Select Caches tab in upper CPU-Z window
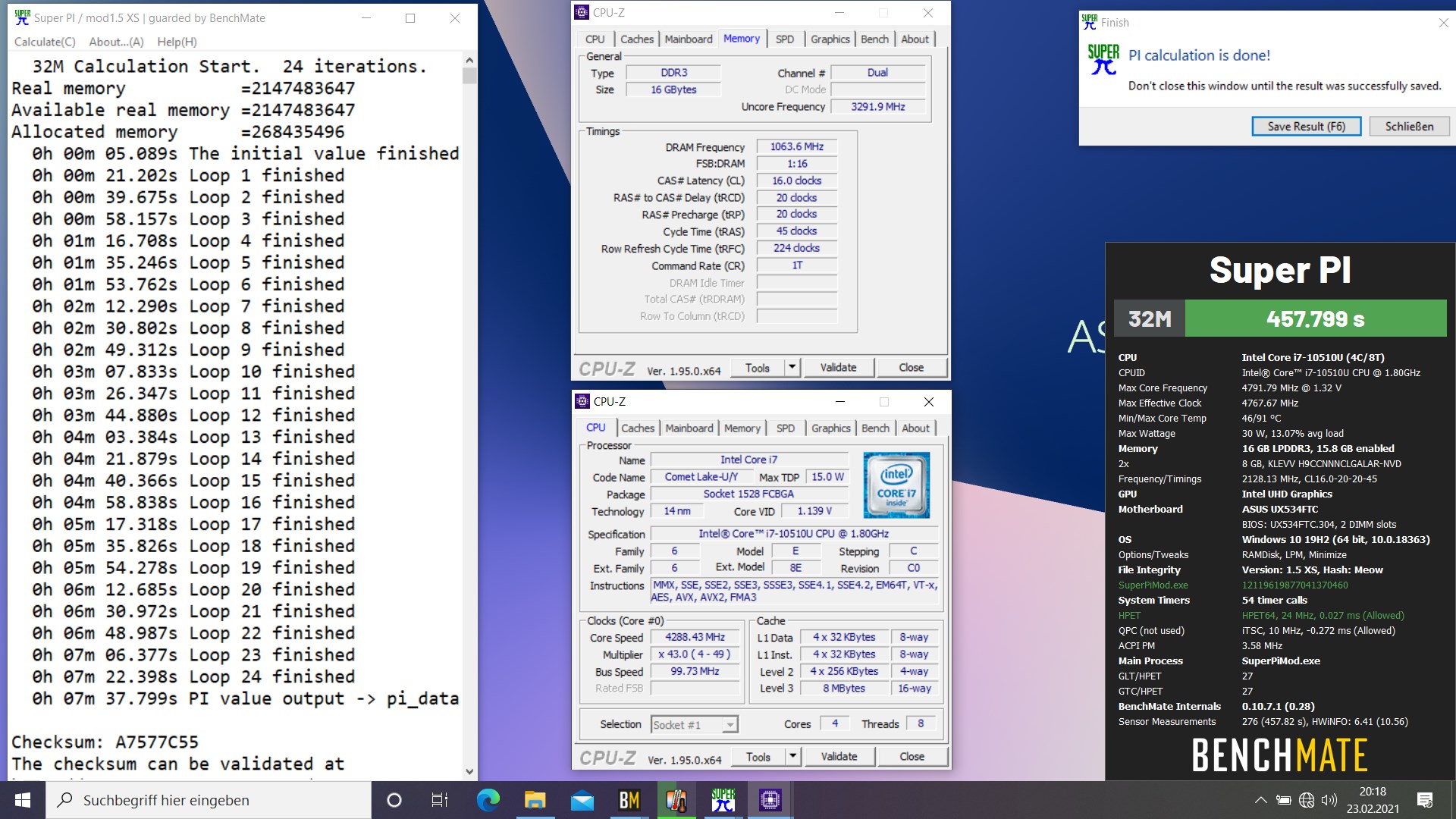This screenshot has width=1456, height=819. [637, 39]
